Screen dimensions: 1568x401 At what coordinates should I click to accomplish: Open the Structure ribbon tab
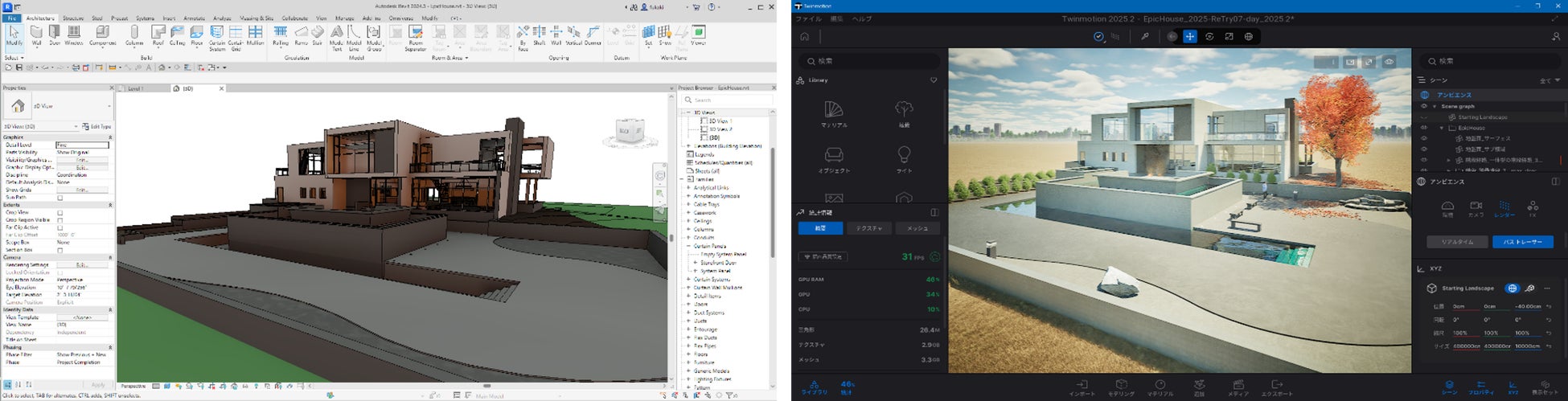(73, 18)
